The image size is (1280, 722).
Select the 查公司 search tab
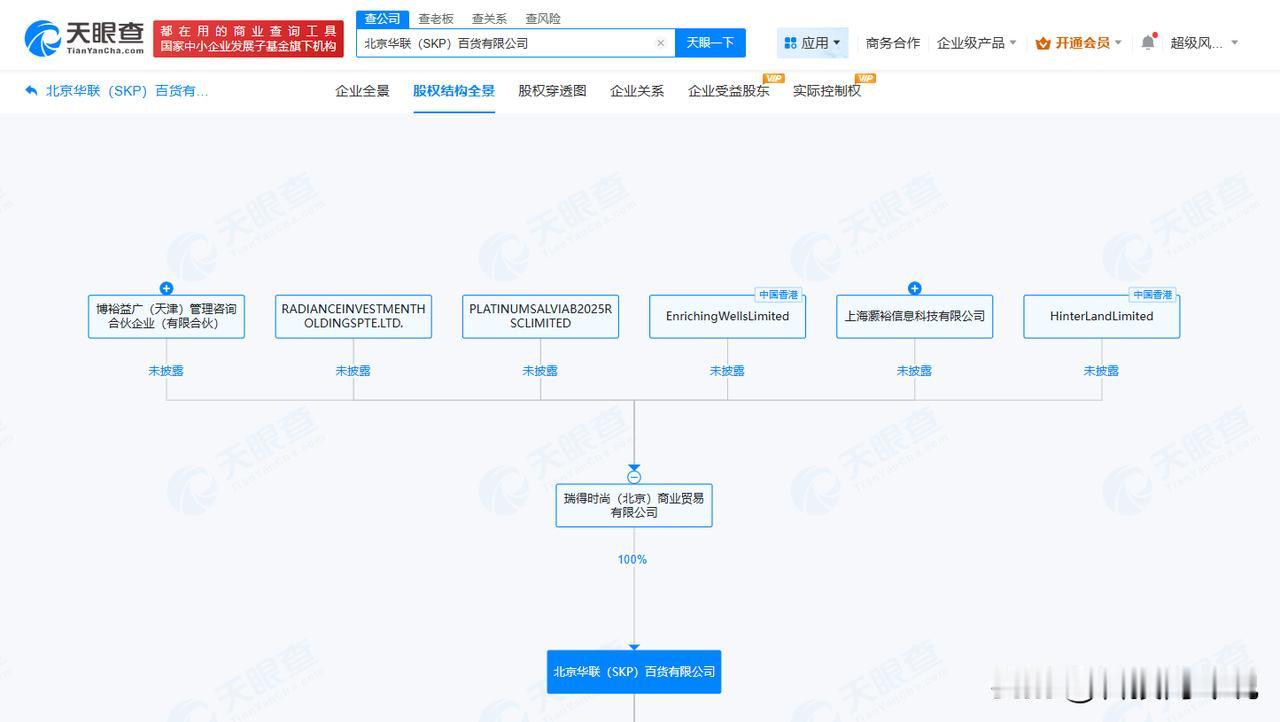click(x=382, y=19)
